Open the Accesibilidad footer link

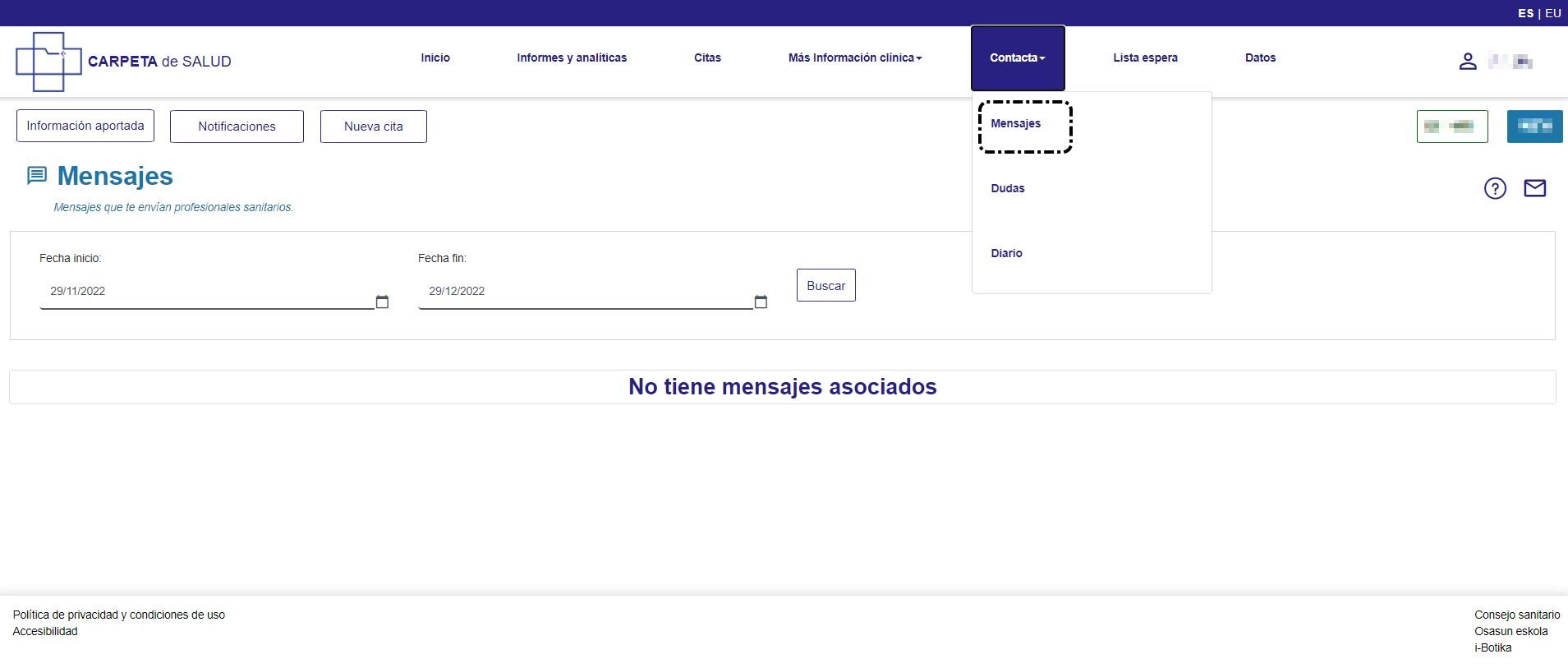coord(45,631)
